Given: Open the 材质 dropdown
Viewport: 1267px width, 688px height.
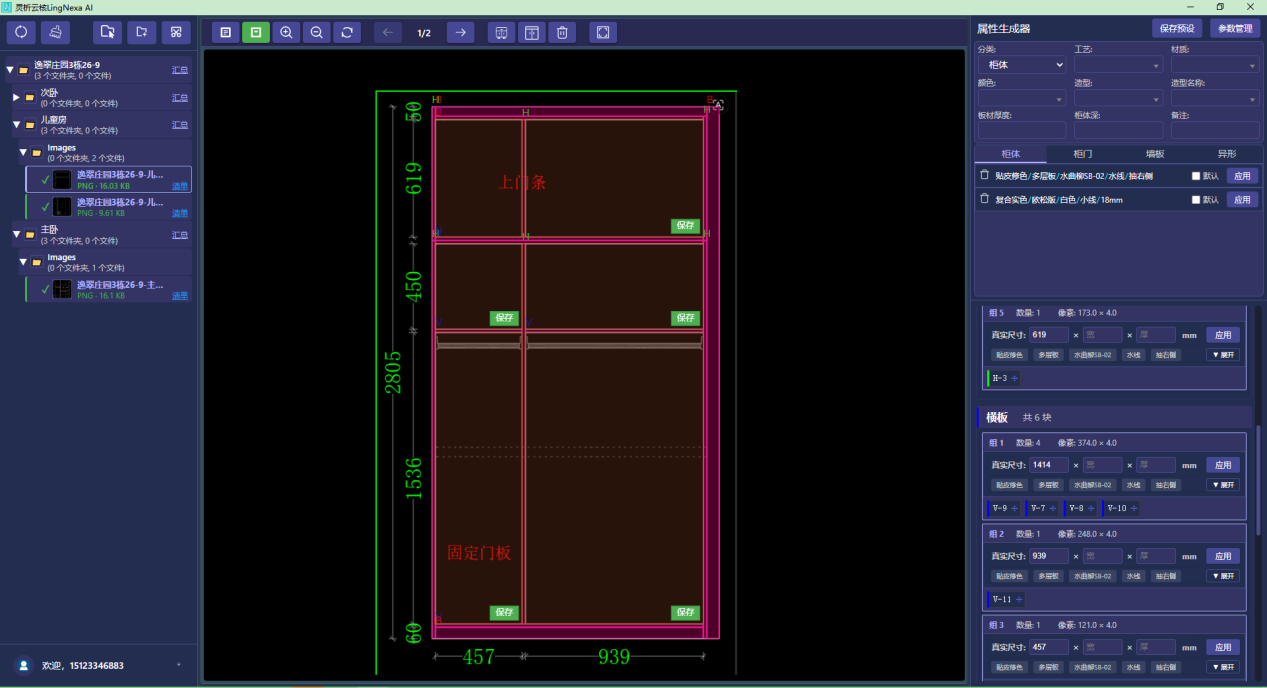Looking at the screenshot, I should tap(1215, 65).
